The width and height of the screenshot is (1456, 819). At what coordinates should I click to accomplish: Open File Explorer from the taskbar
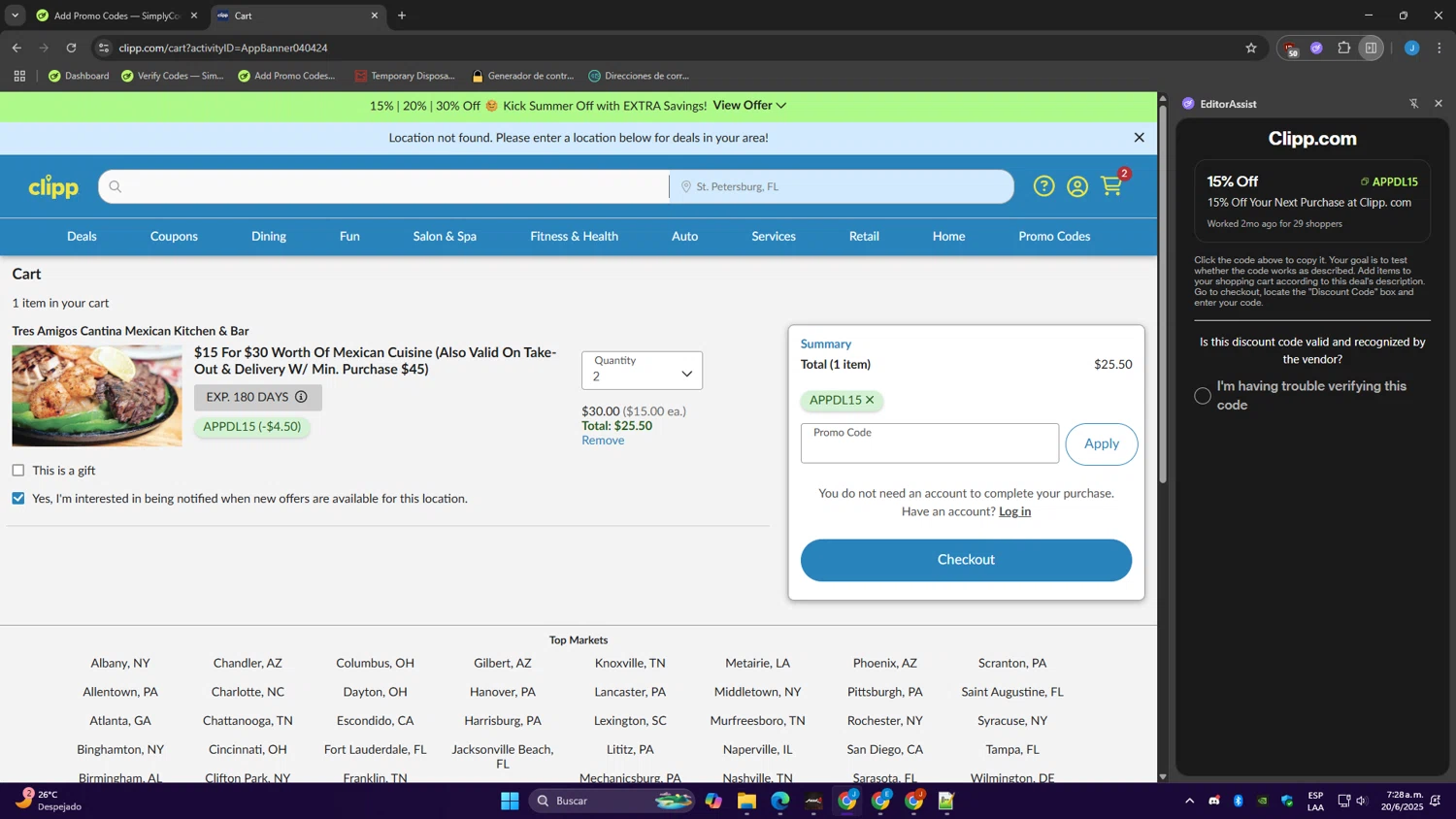point(746,801)
